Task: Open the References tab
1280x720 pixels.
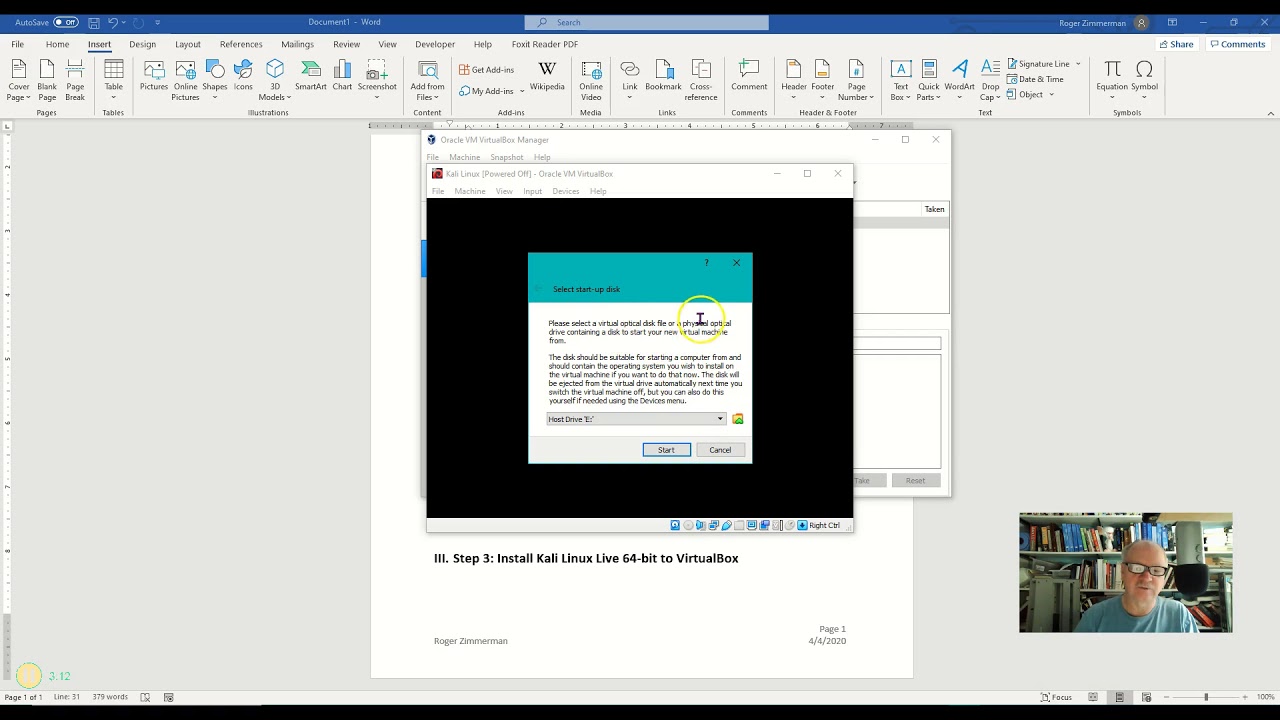Action: point(241,44)
